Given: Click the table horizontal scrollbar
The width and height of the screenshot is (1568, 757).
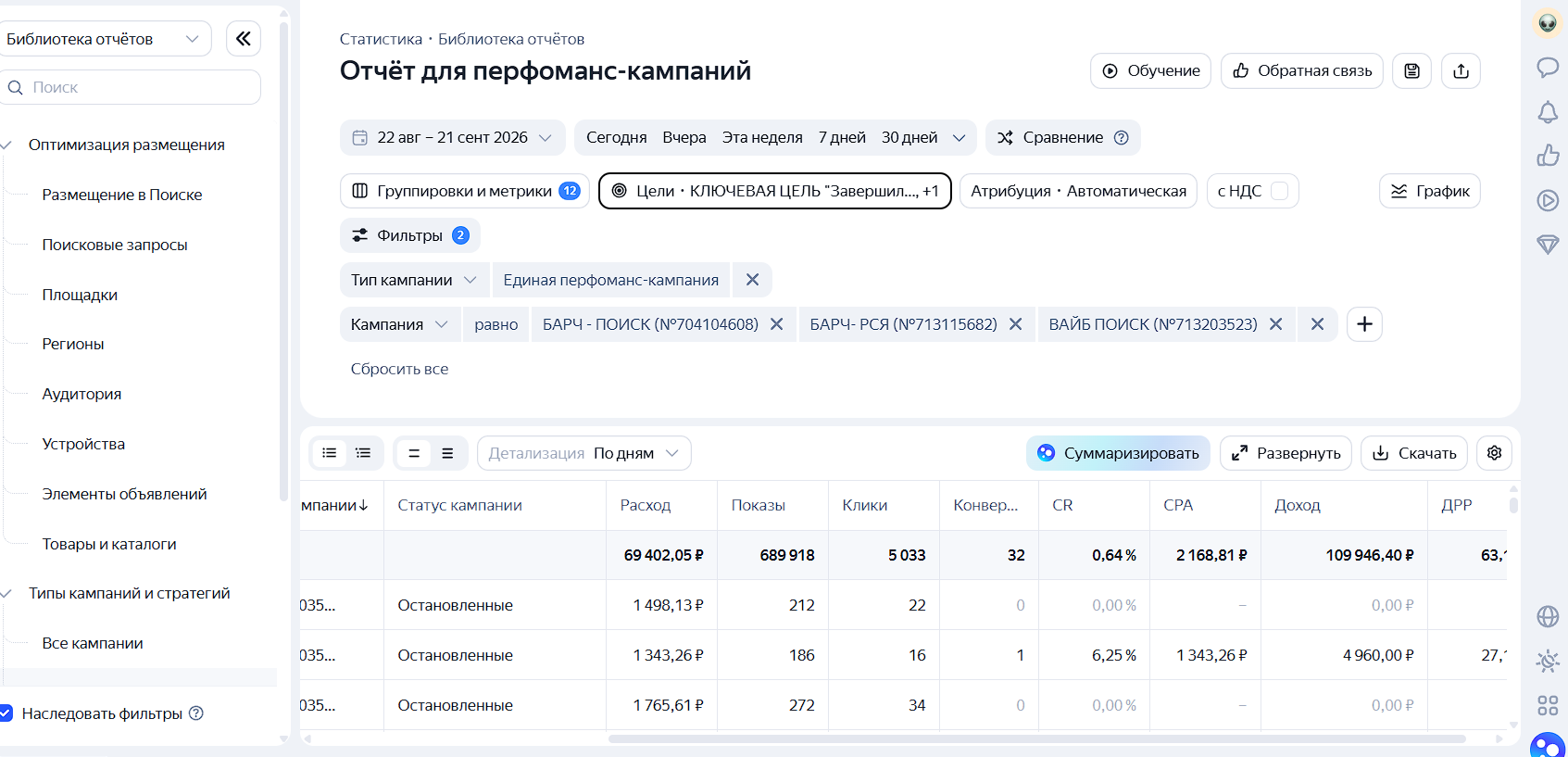Looking at the screenshot, I should [x=1036, y=738].
